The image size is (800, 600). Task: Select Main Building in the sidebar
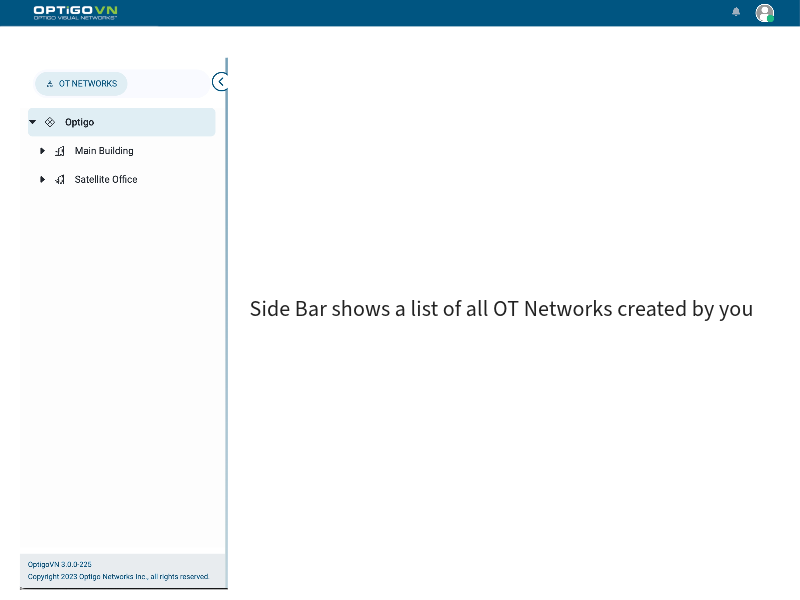(x=103, y=150)
